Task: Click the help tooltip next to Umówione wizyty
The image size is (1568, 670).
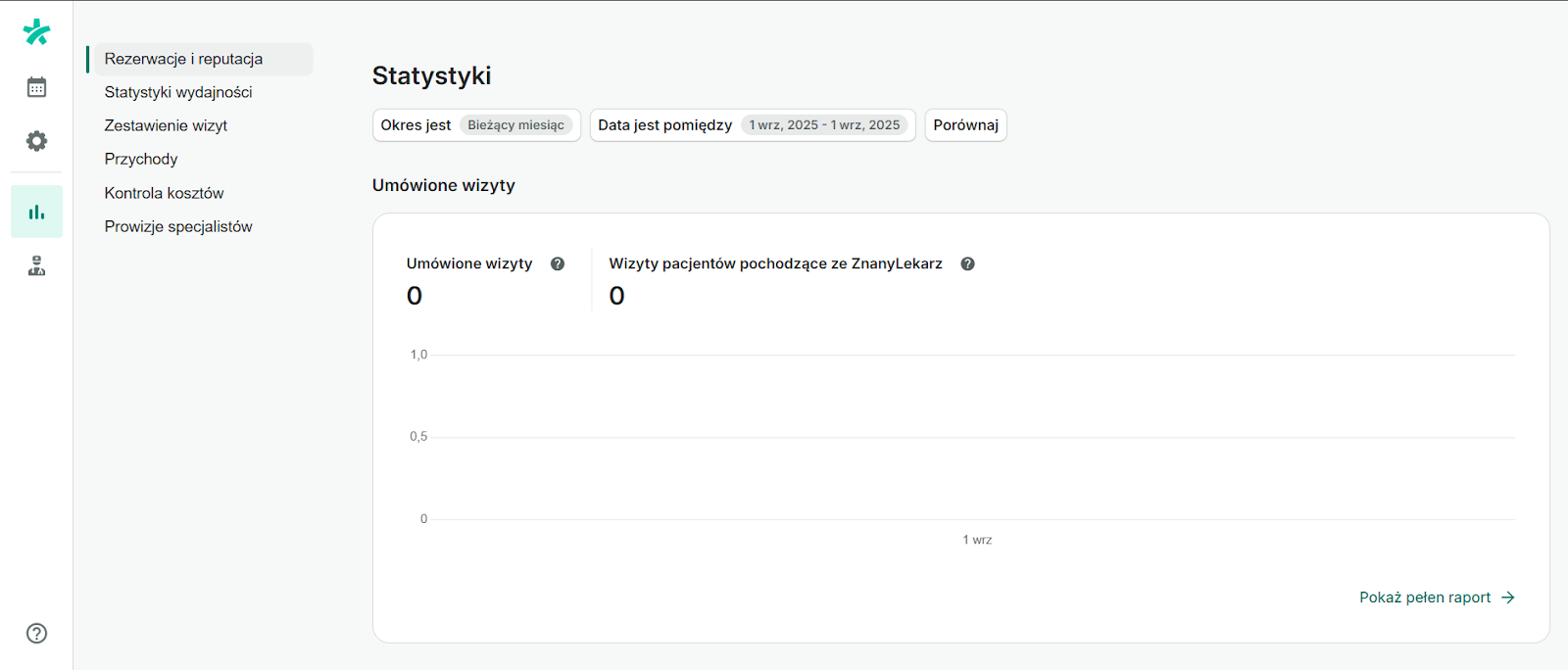Action: point(557,263)
